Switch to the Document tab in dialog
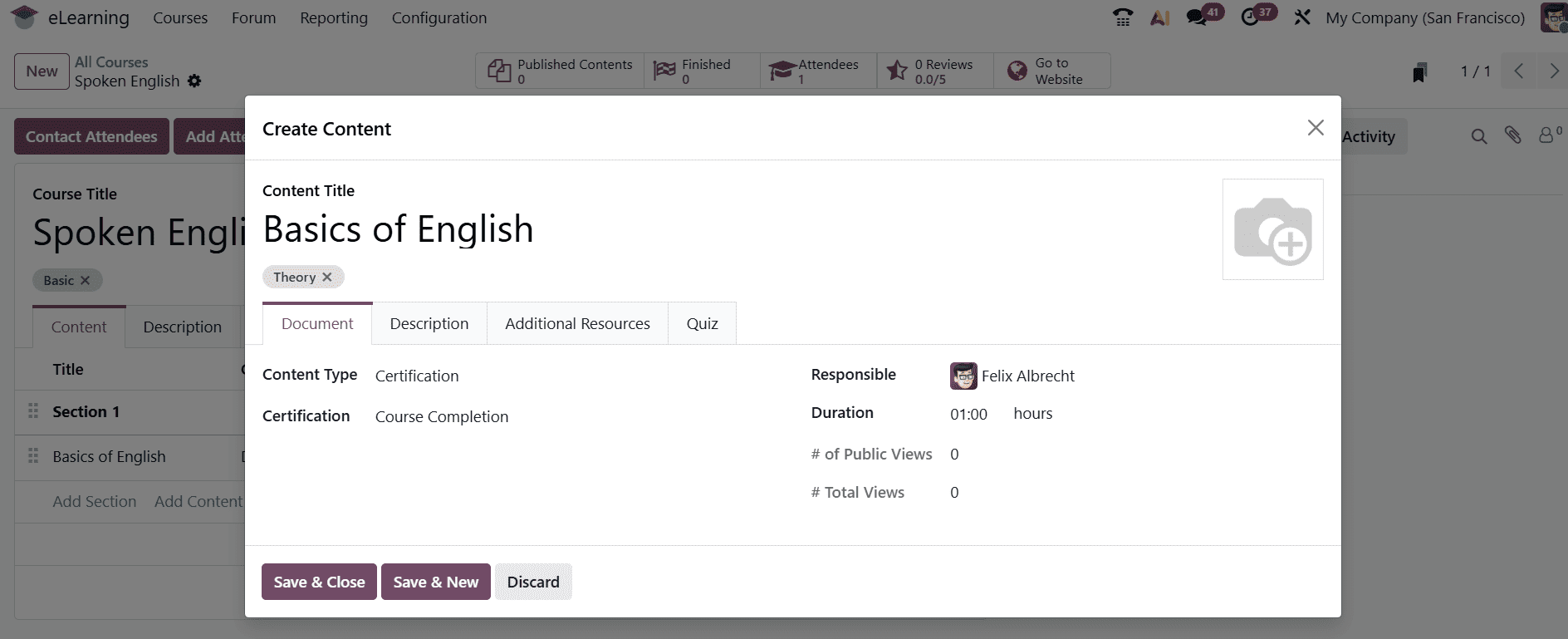The image size is (1568, 639). tap(317, 323)
